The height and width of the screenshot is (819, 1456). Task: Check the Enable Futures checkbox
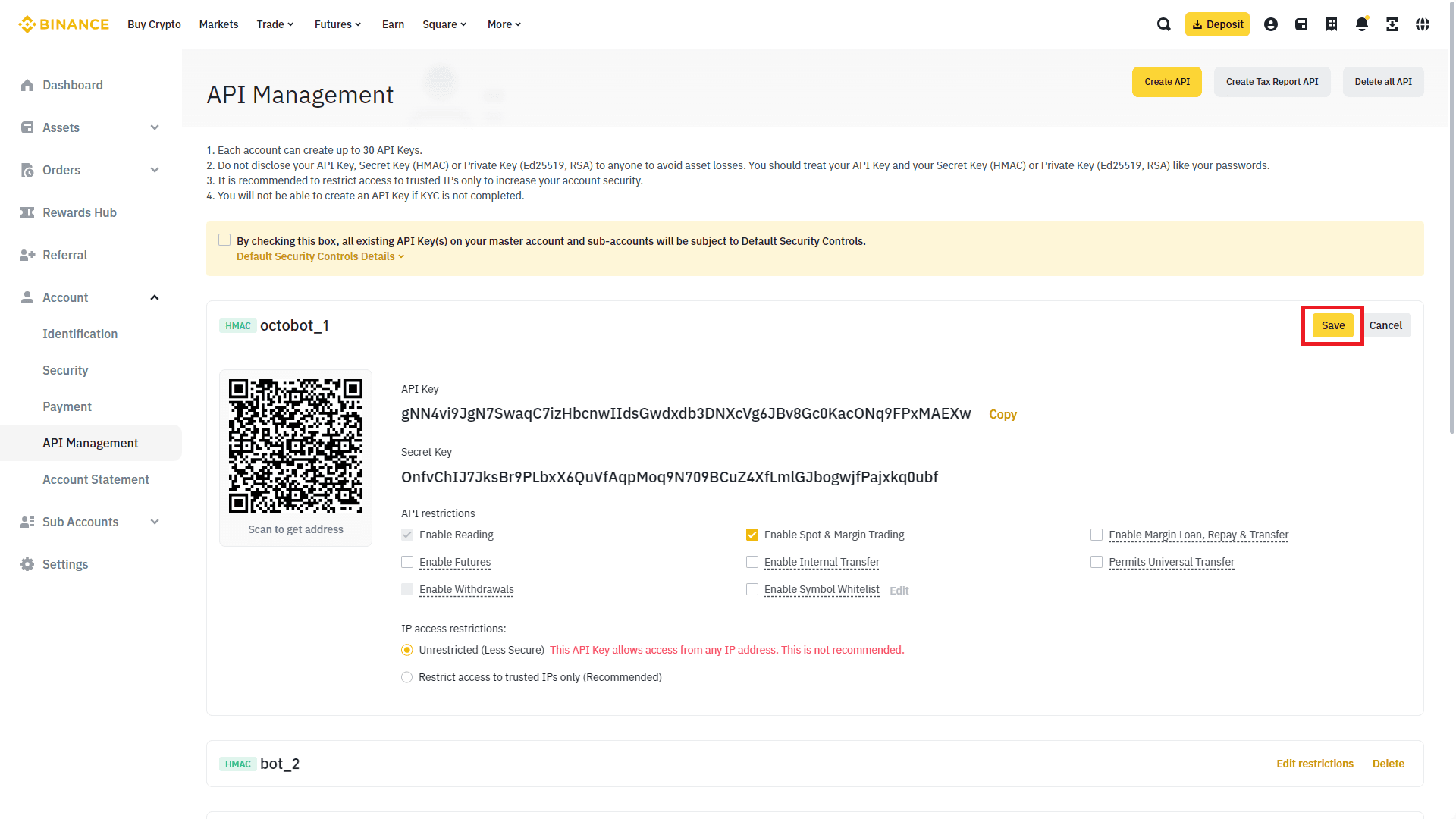point(407,562)
